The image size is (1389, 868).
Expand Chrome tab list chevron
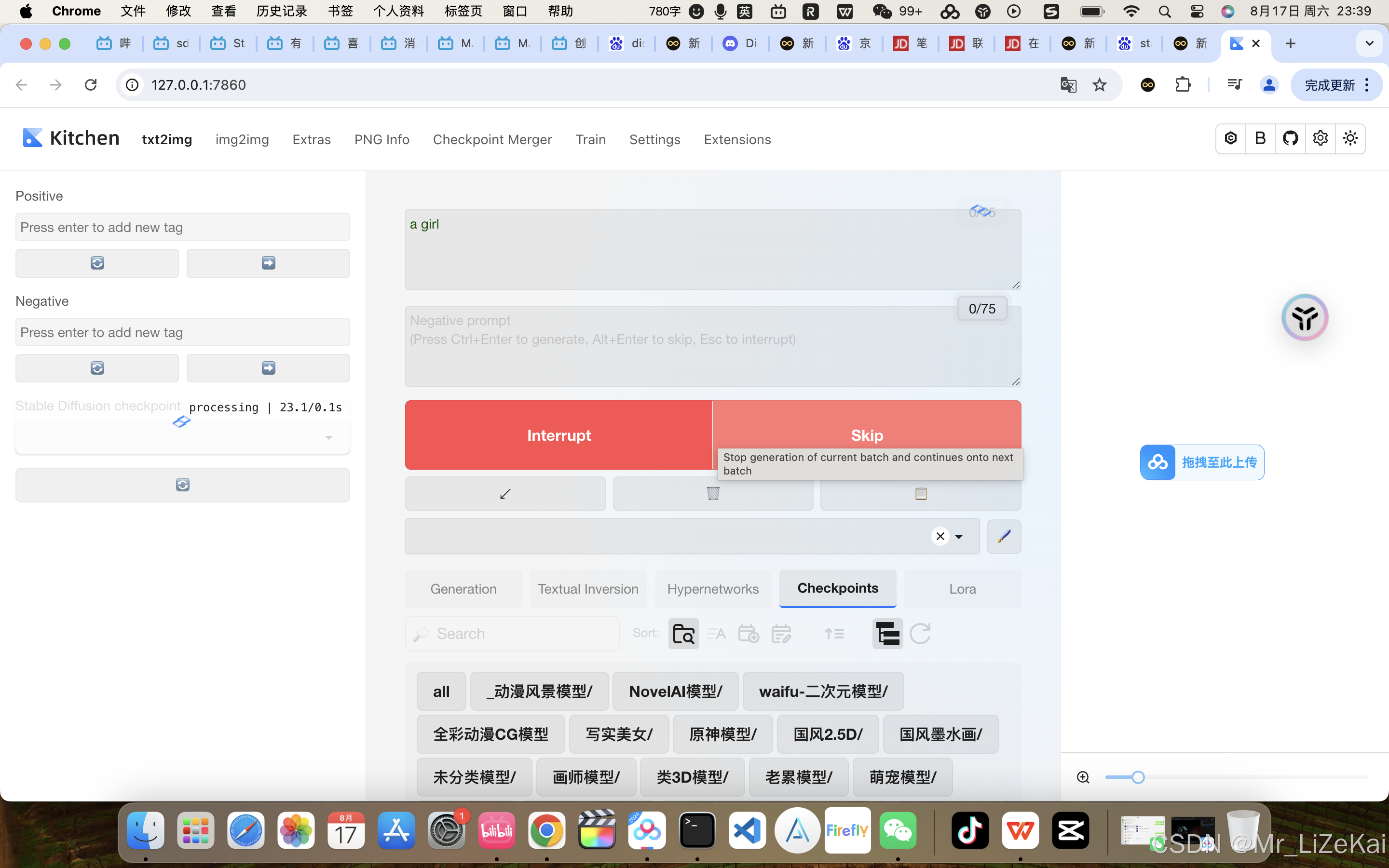pos(1369,43)
